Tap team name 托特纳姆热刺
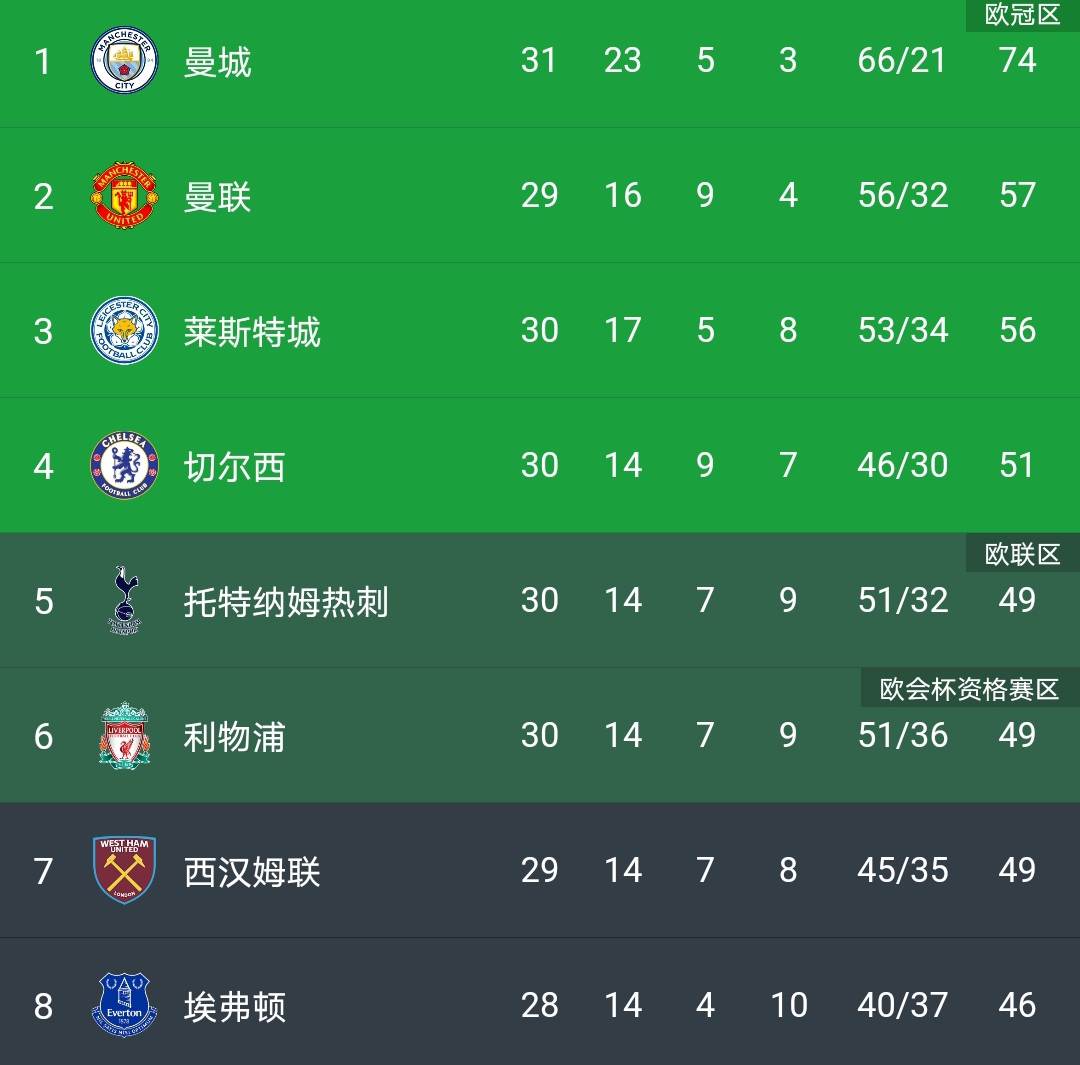 pos(286,602)
